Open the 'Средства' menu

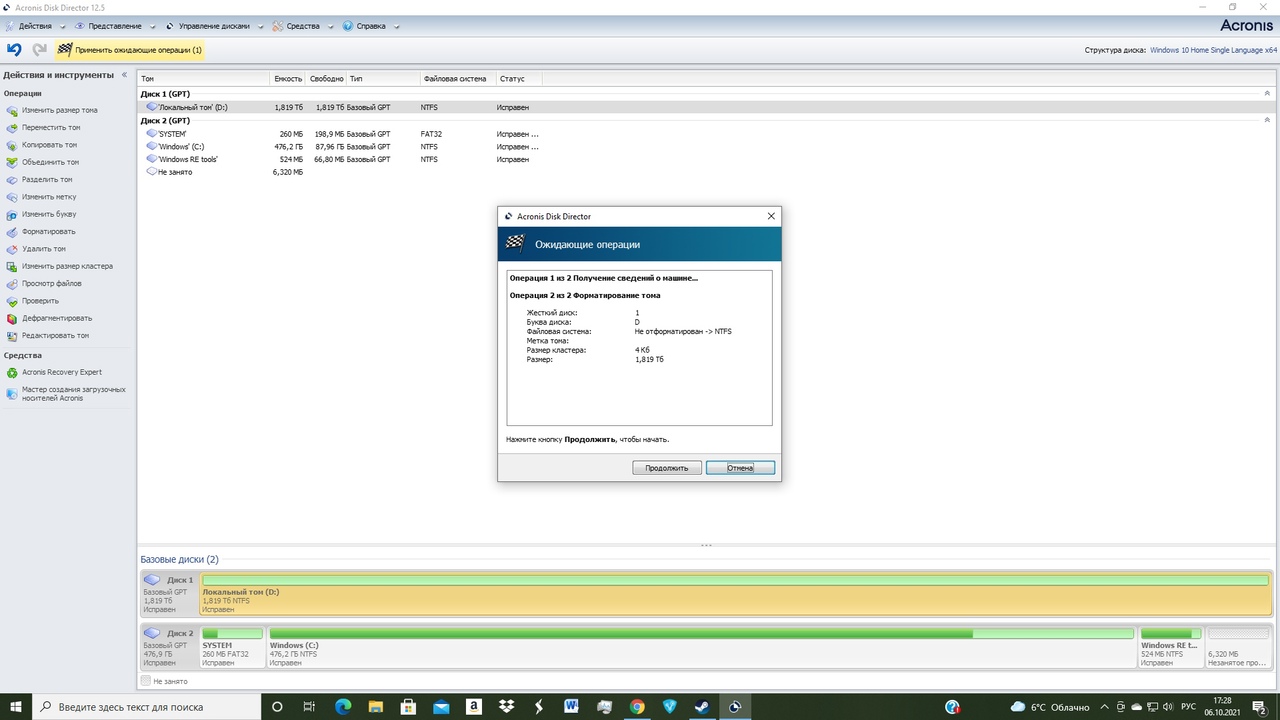(302, 26)
